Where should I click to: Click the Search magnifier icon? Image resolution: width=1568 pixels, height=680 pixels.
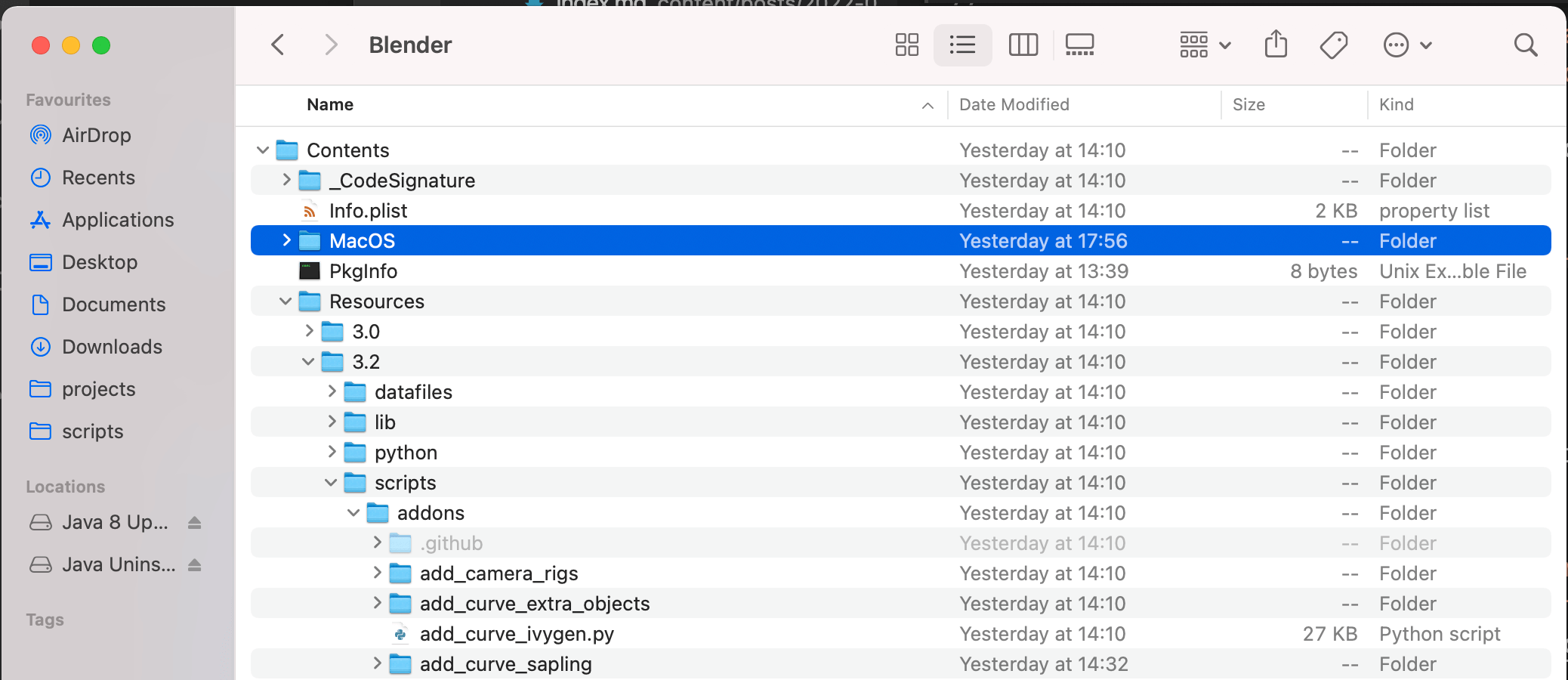[1526, 45]
